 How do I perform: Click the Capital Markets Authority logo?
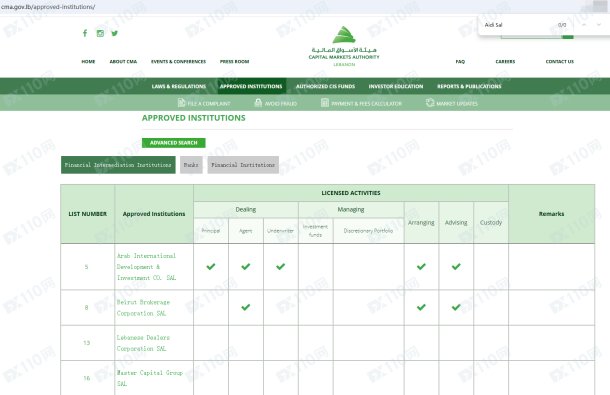click(344, 46)
